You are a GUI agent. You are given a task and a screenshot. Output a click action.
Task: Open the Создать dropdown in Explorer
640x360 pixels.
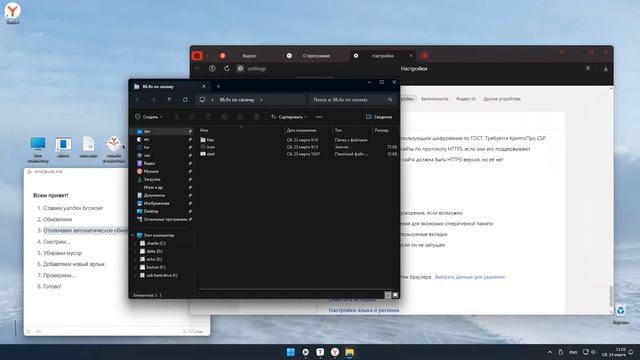coord(149,117)
